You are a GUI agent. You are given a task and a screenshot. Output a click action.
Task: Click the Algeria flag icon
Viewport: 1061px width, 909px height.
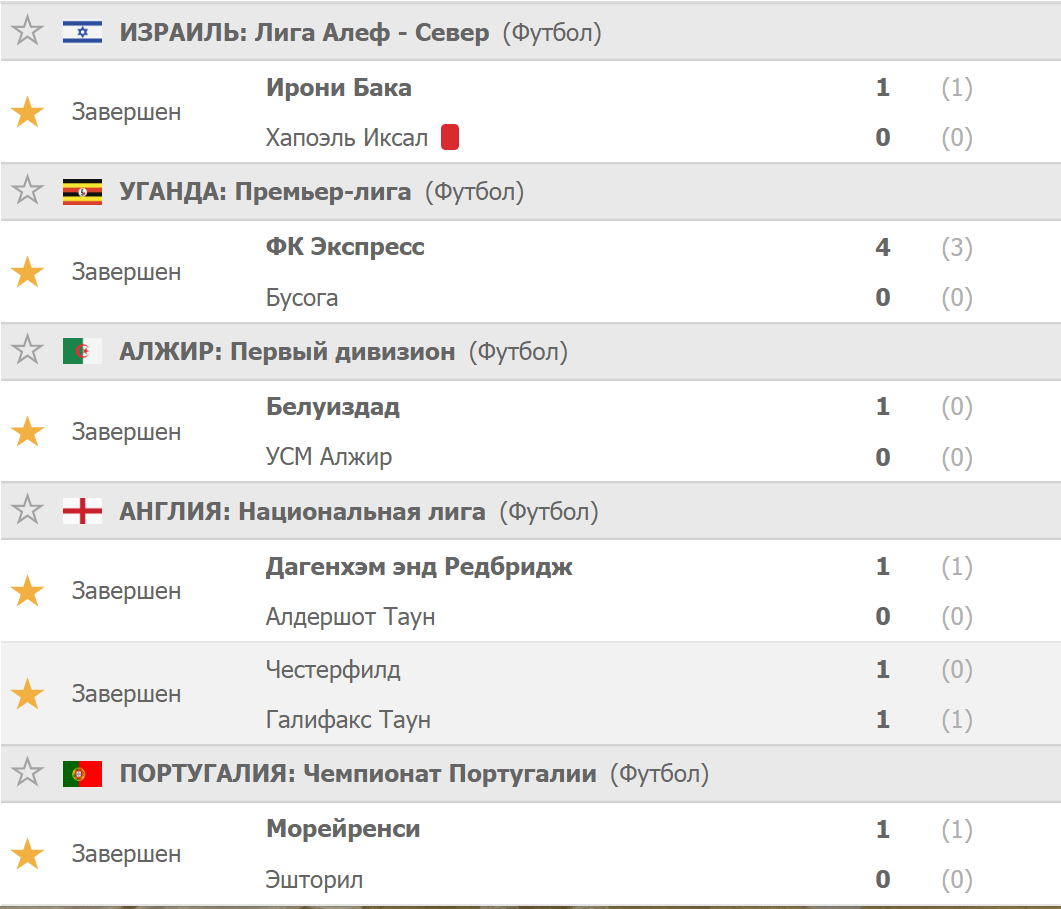(x=82, y=351)
